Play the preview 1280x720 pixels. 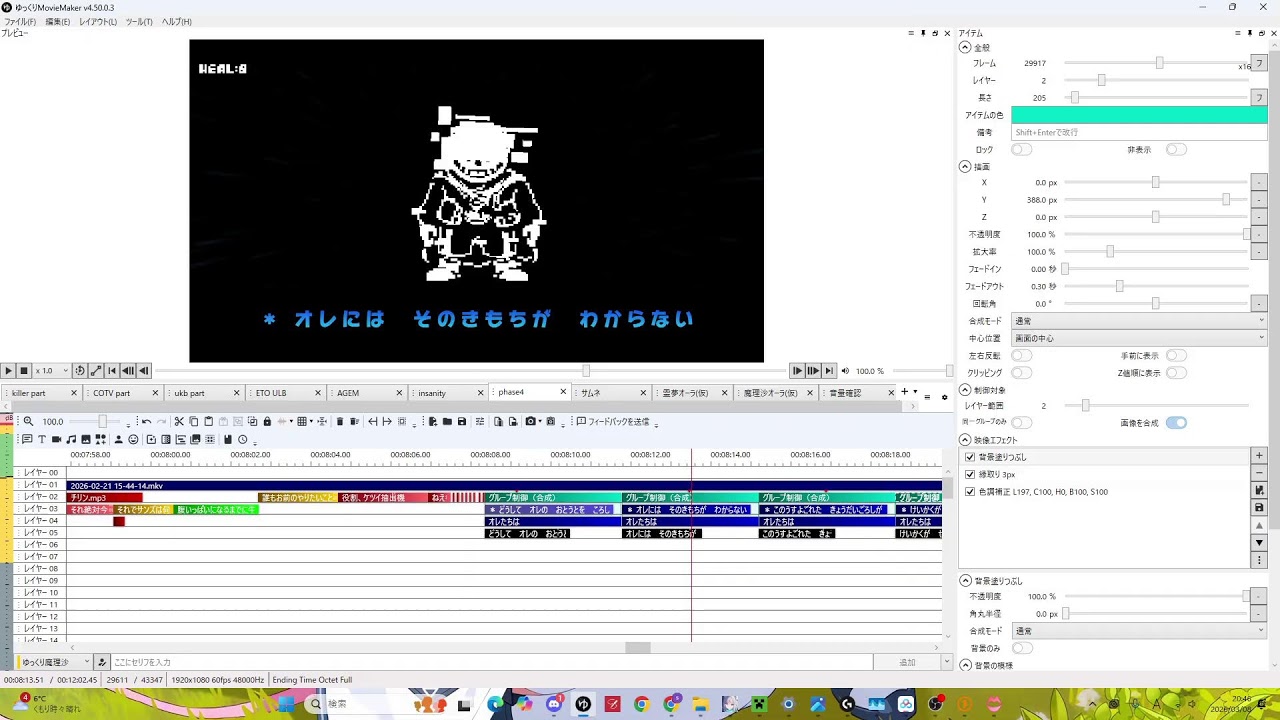(x=8, y=370)
